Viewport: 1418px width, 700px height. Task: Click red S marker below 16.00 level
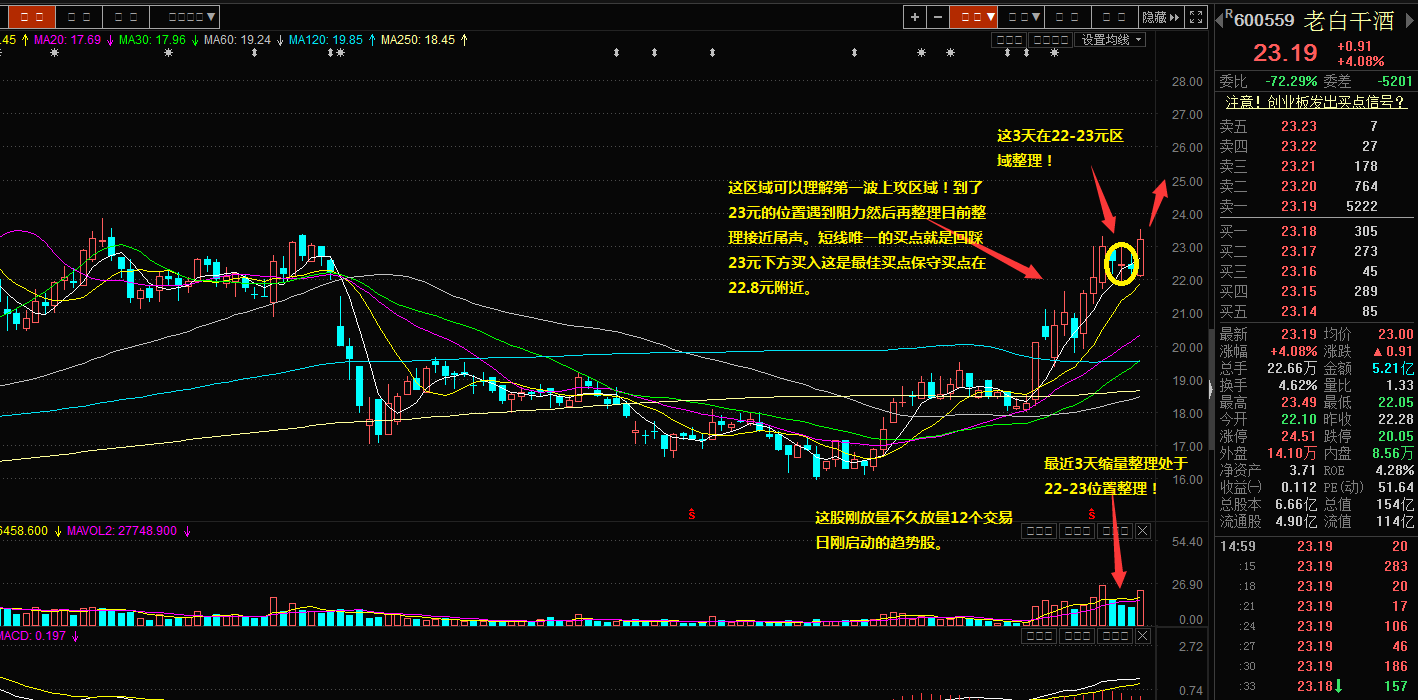tap(691, 513)
